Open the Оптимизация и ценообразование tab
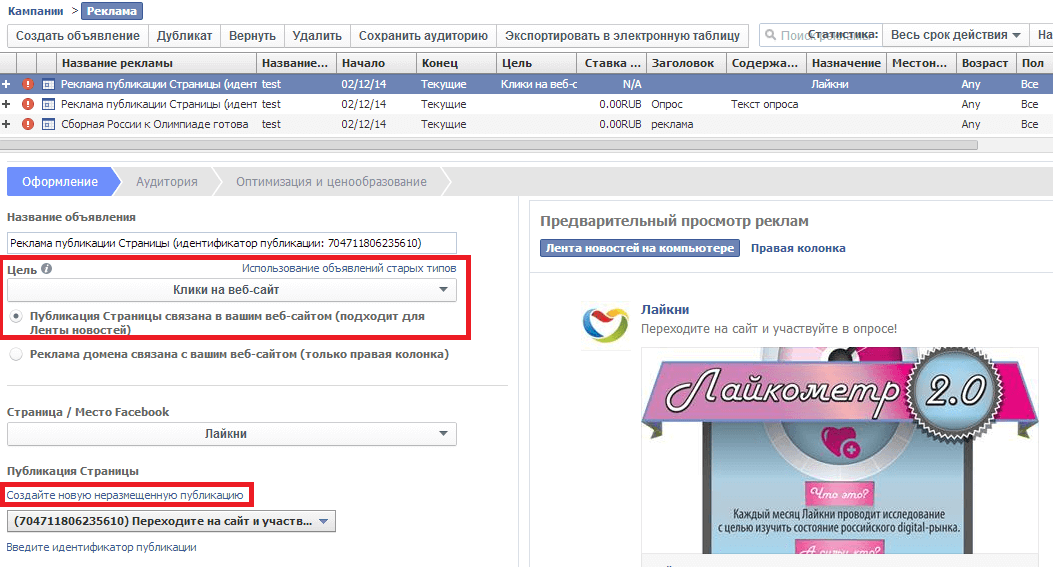 331,182
